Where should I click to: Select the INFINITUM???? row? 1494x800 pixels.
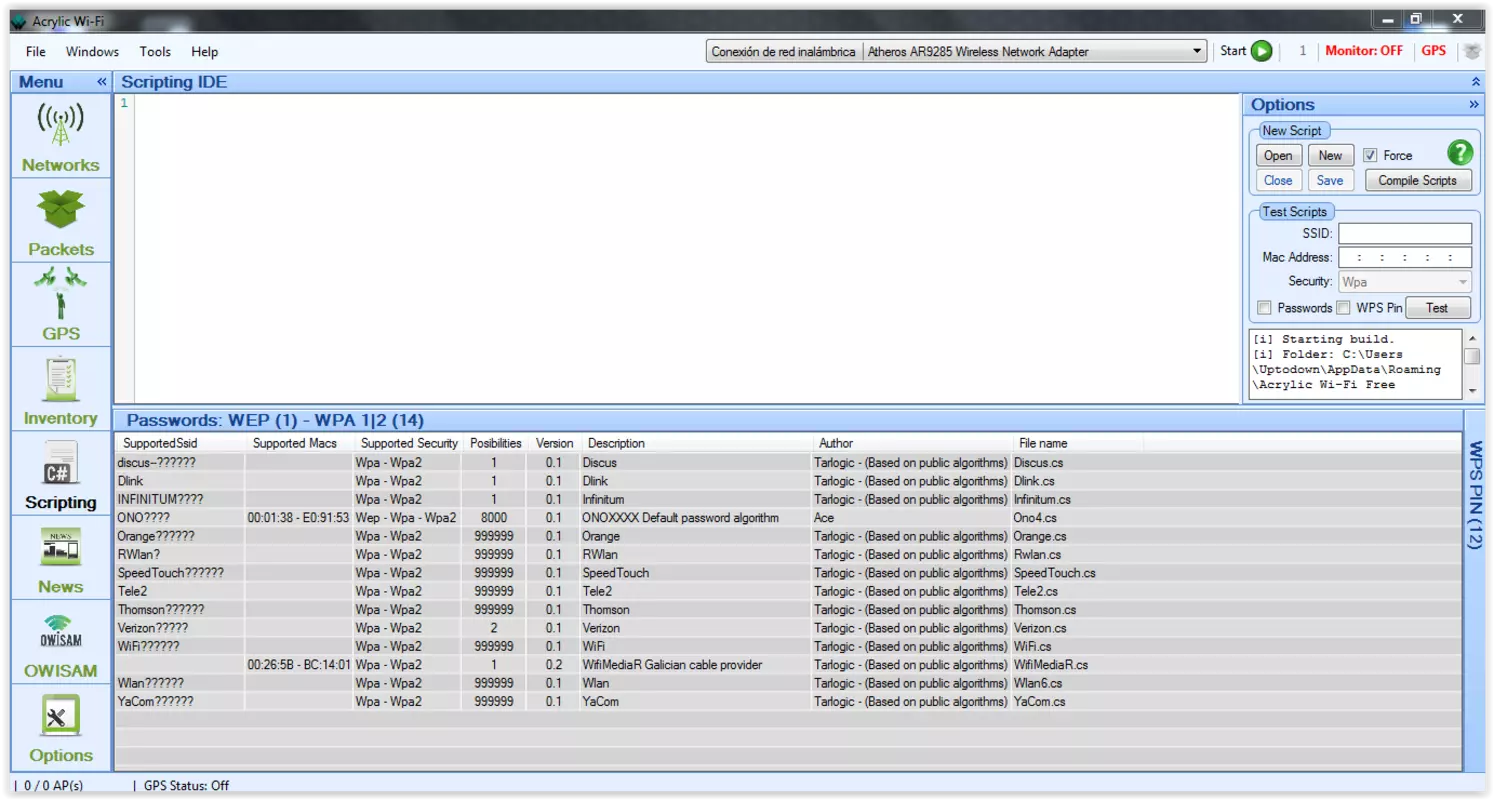(x=788, y=499)
